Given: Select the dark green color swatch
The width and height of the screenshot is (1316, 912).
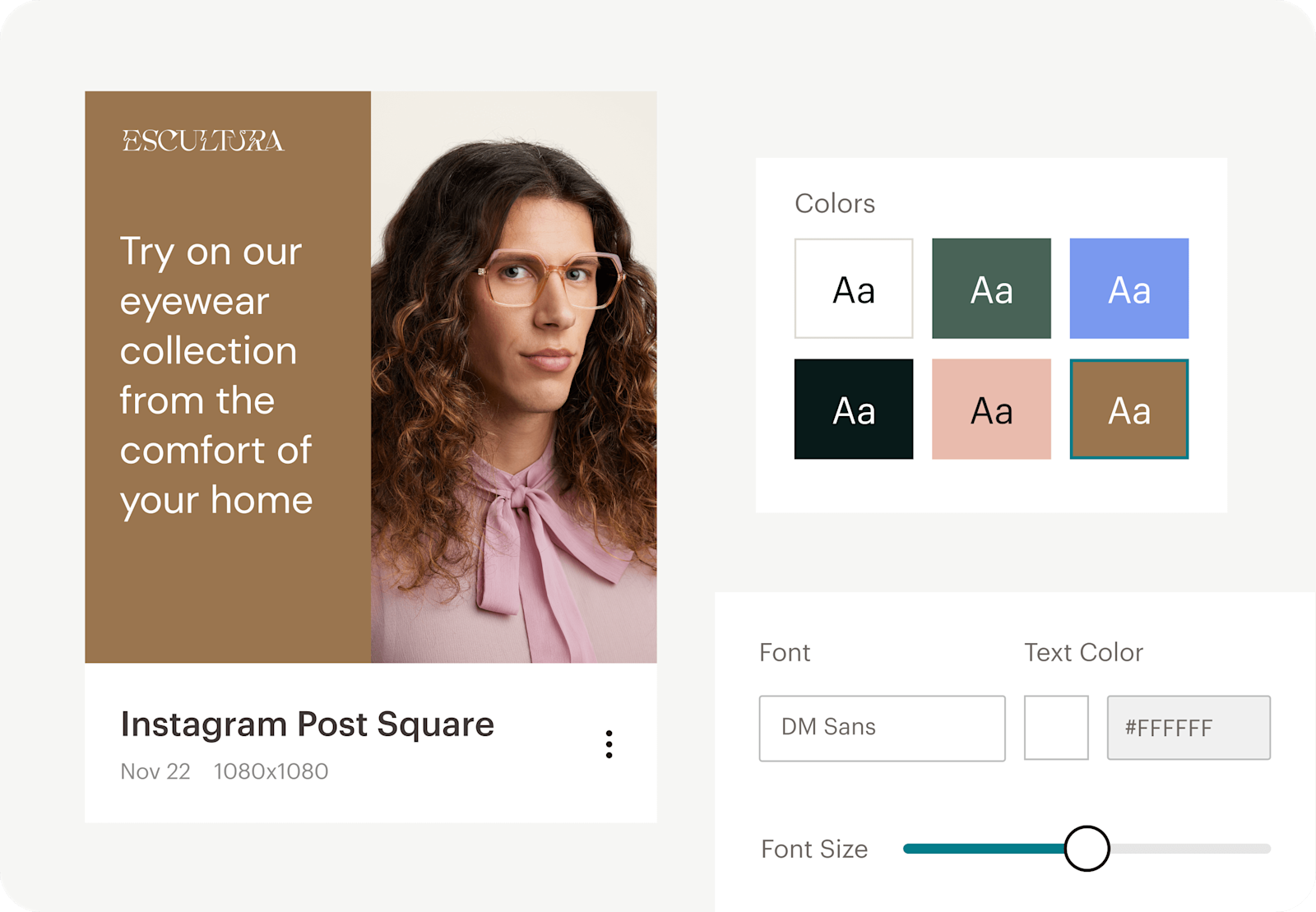Looking at the screenshot, I should tap(991, 289).
